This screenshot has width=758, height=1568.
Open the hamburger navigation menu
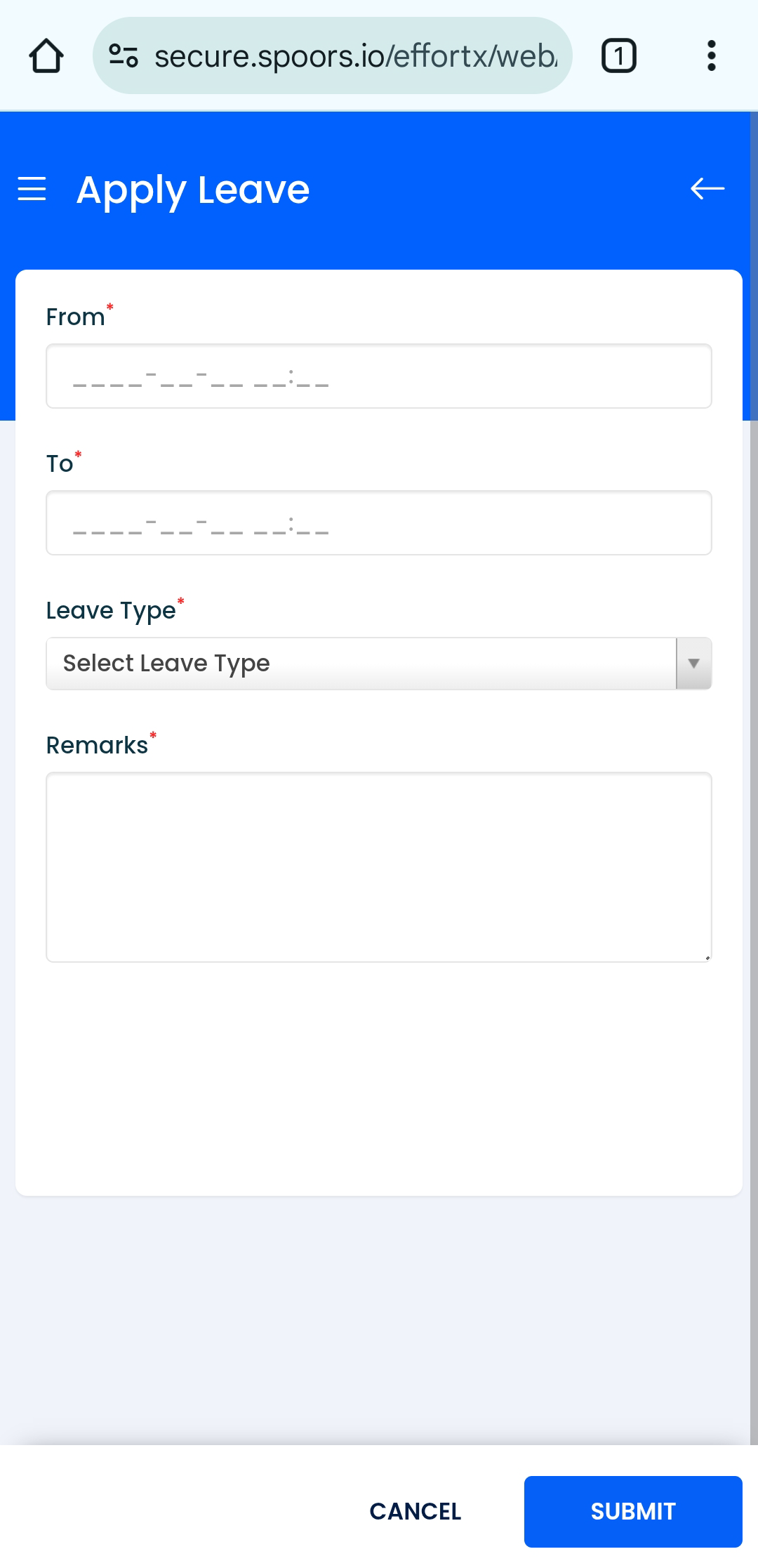(32, 190)
